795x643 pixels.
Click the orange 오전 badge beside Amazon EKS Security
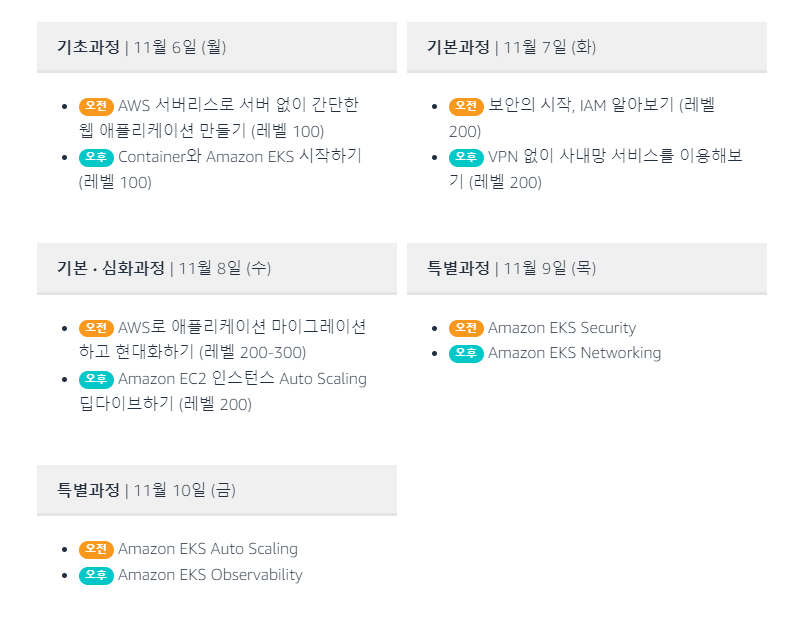tap(466, 328)
